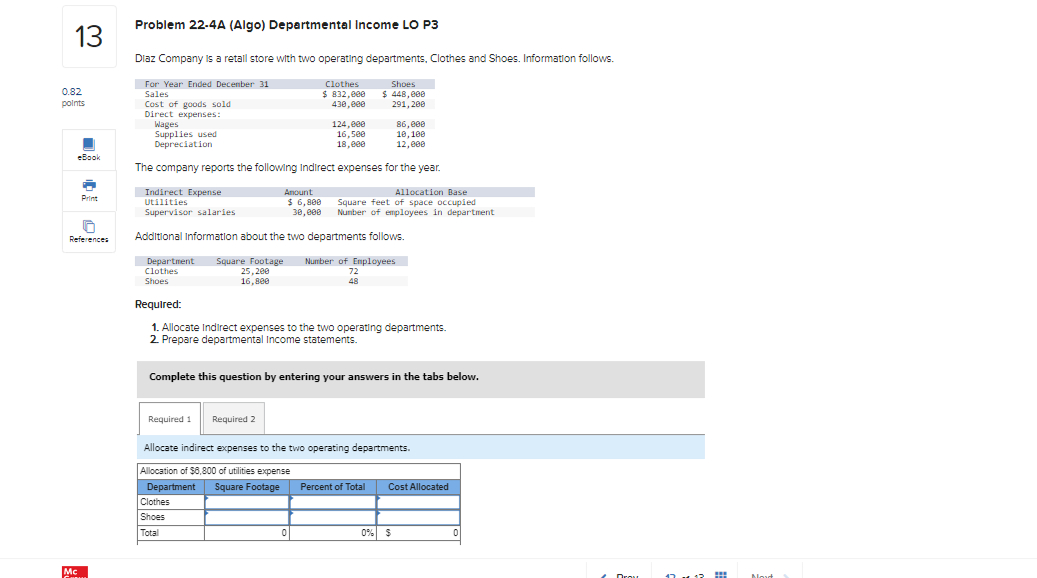Click the Clothes Square Footage input field
The image size is (1037, 578).
click(246, 501)
